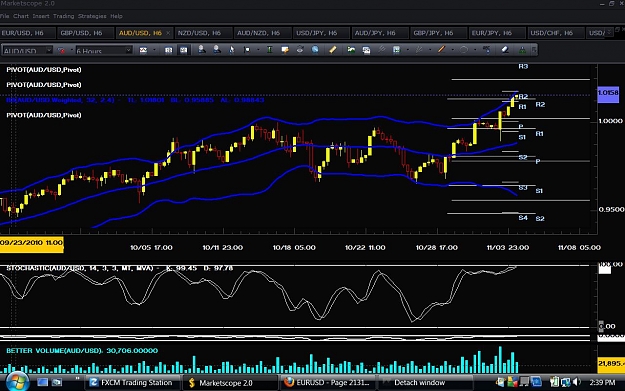Switch to the AUD/NZD, H6 tab
625x391 pixels.
coord(262,33)
